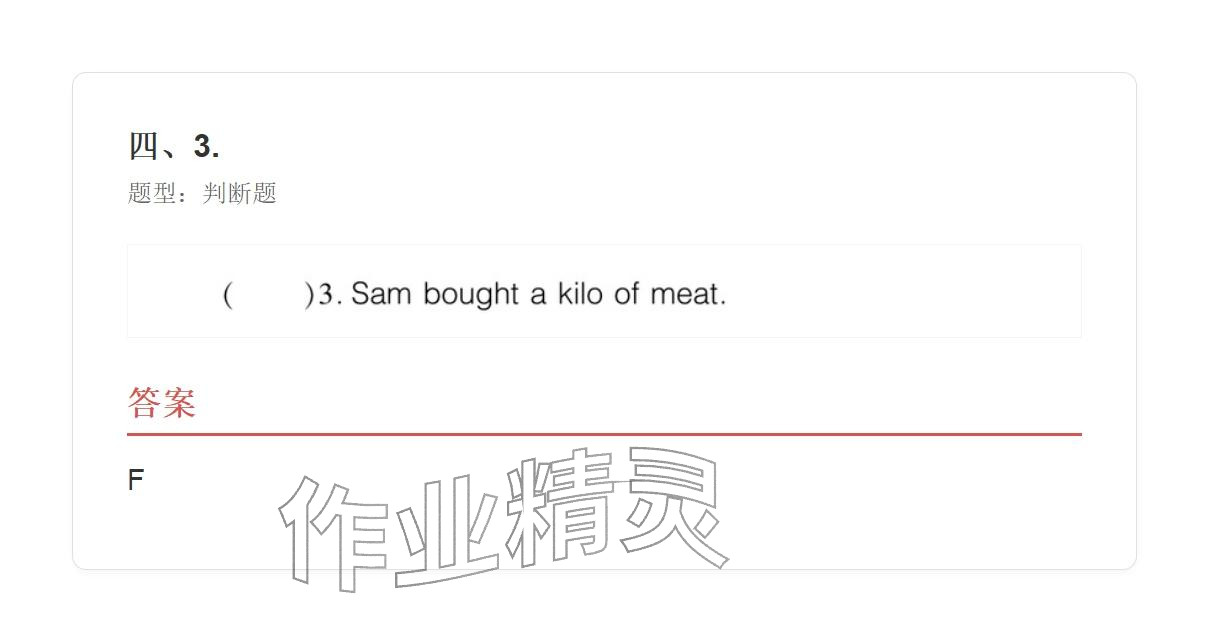Click the red divider line under 答案
Image resolution: width=1209 pixels, height=642 pixels.
click(x=604, y=434)
